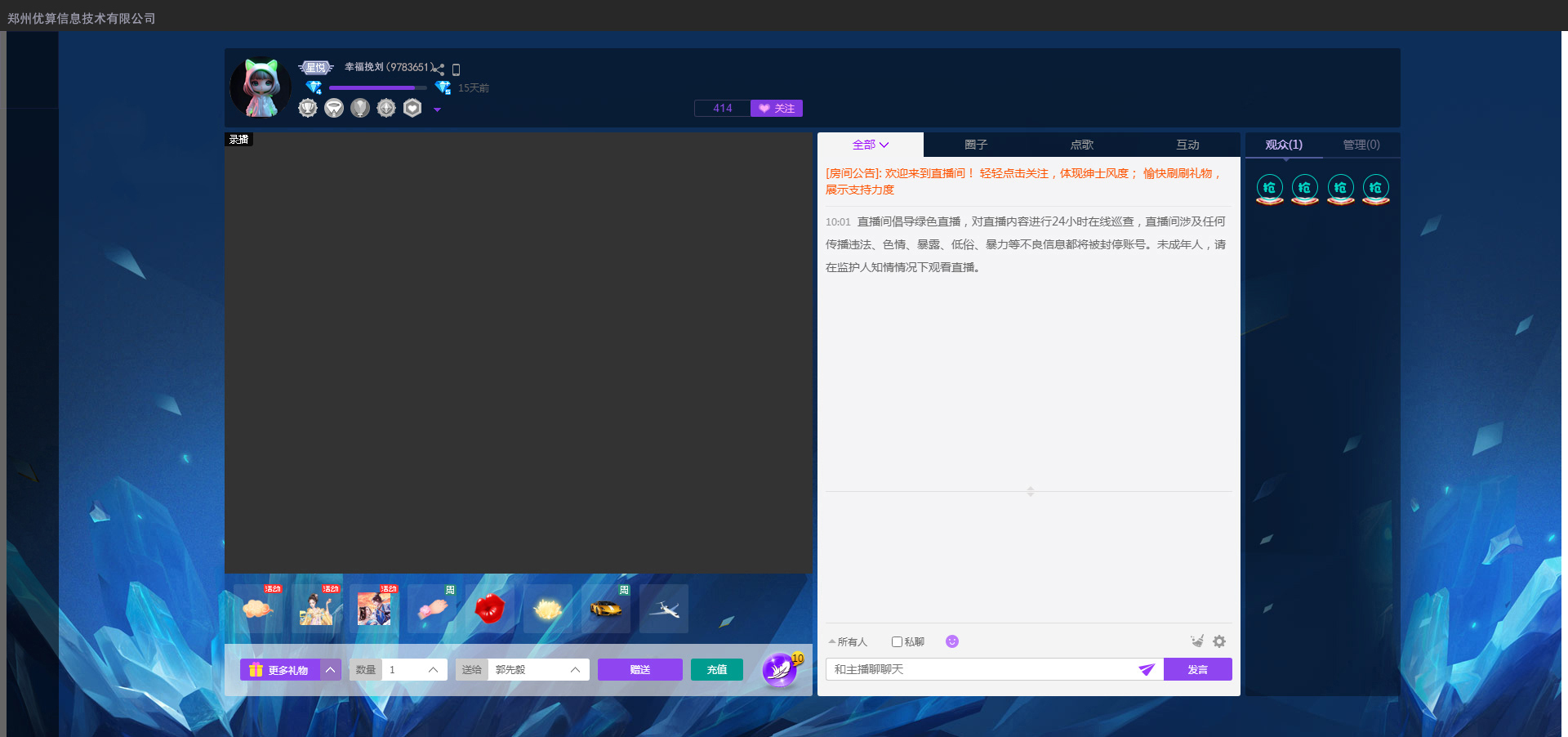The height and width of the screenshot is (737, 1568).
Task: Expand the 更多礼物 gift list arrow
Action: coord(331,670)
